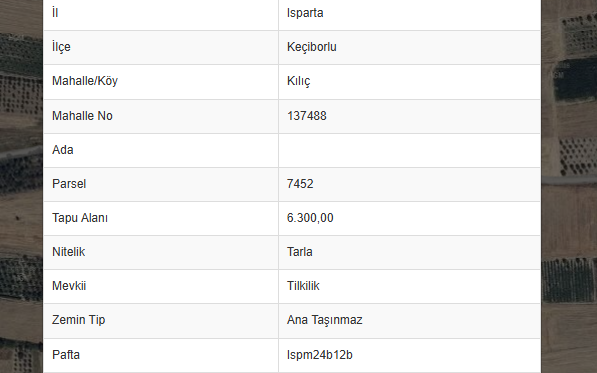Select the Zemin Tip value Ana Taşınmaz
This screenshot has width=597, height=373.
coord(324,320)
